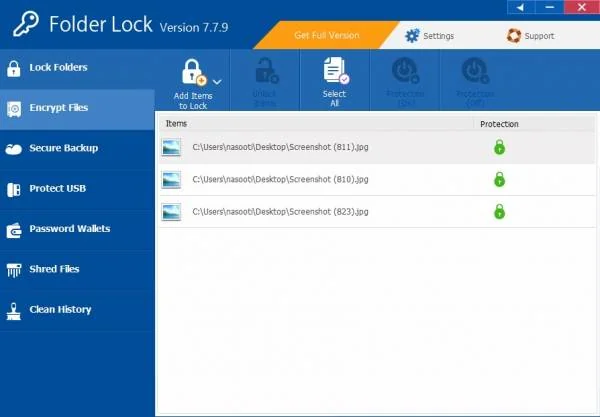Close the Folder Lock window
This screenshot has height=417, width=600.
582,7
